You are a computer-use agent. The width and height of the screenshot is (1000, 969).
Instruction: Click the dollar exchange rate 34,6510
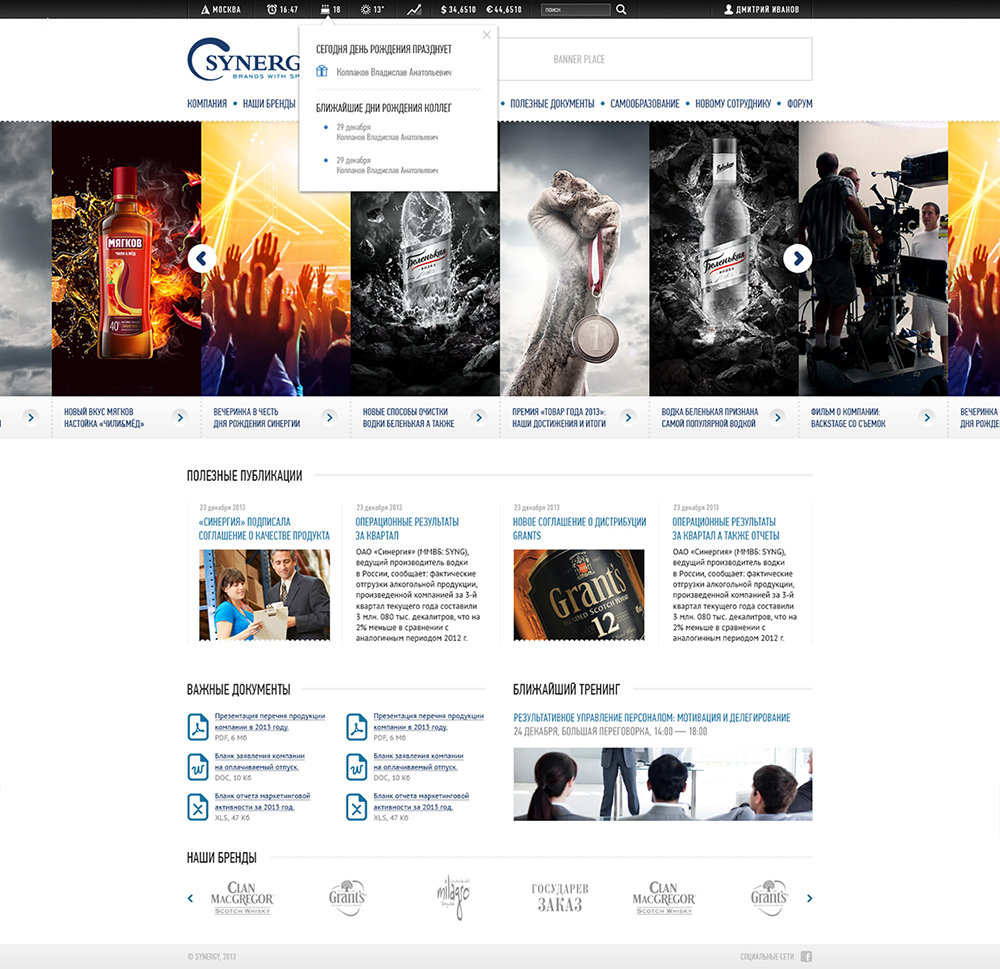coord(458,10)
